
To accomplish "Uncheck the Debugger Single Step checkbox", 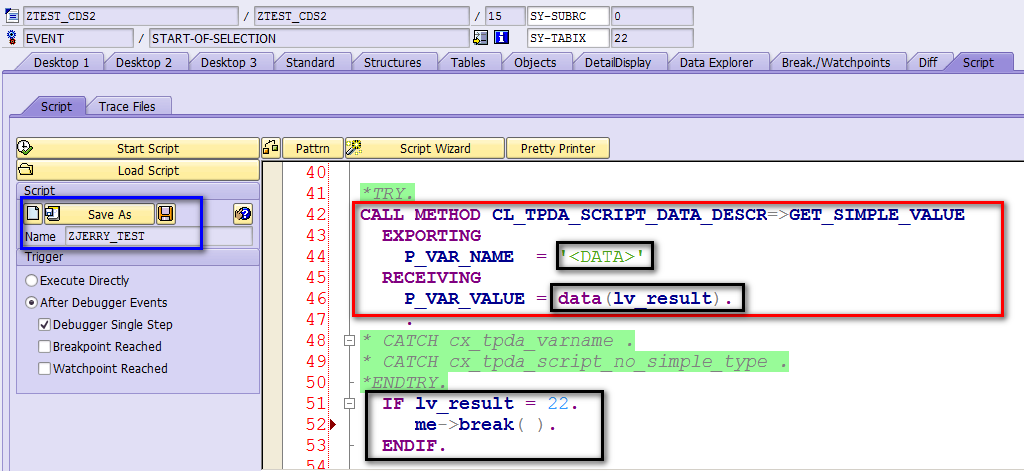I will pos(44,325).
